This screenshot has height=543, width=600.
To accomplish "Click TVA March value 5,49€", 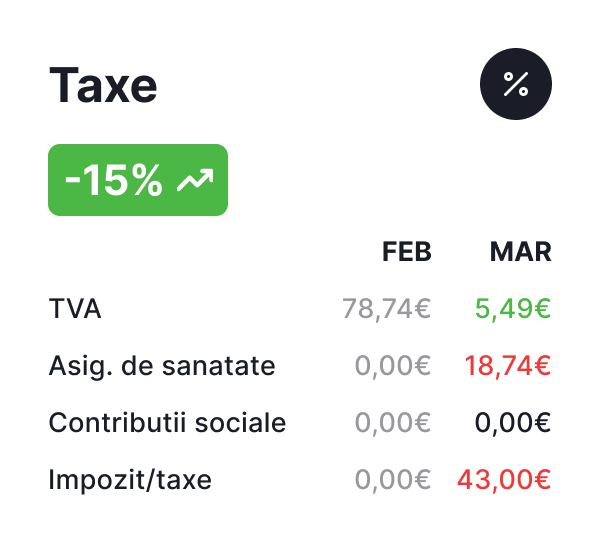I will [x=513, y=309].
